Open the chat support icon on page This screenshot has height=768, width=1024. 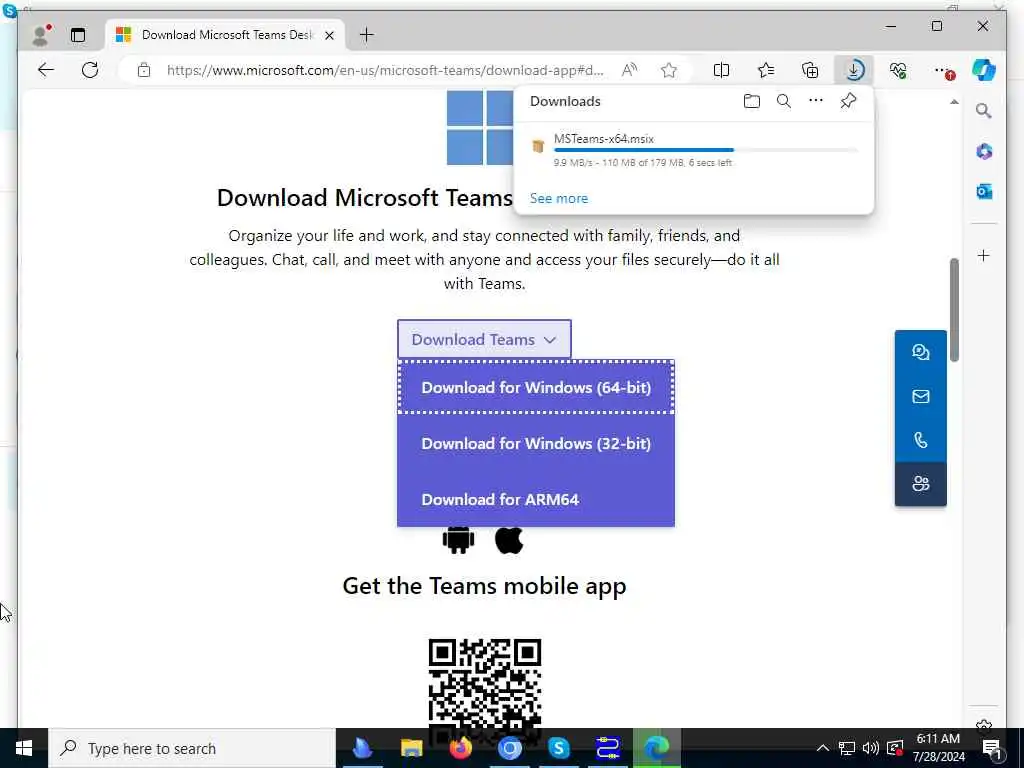coord(921,353)
